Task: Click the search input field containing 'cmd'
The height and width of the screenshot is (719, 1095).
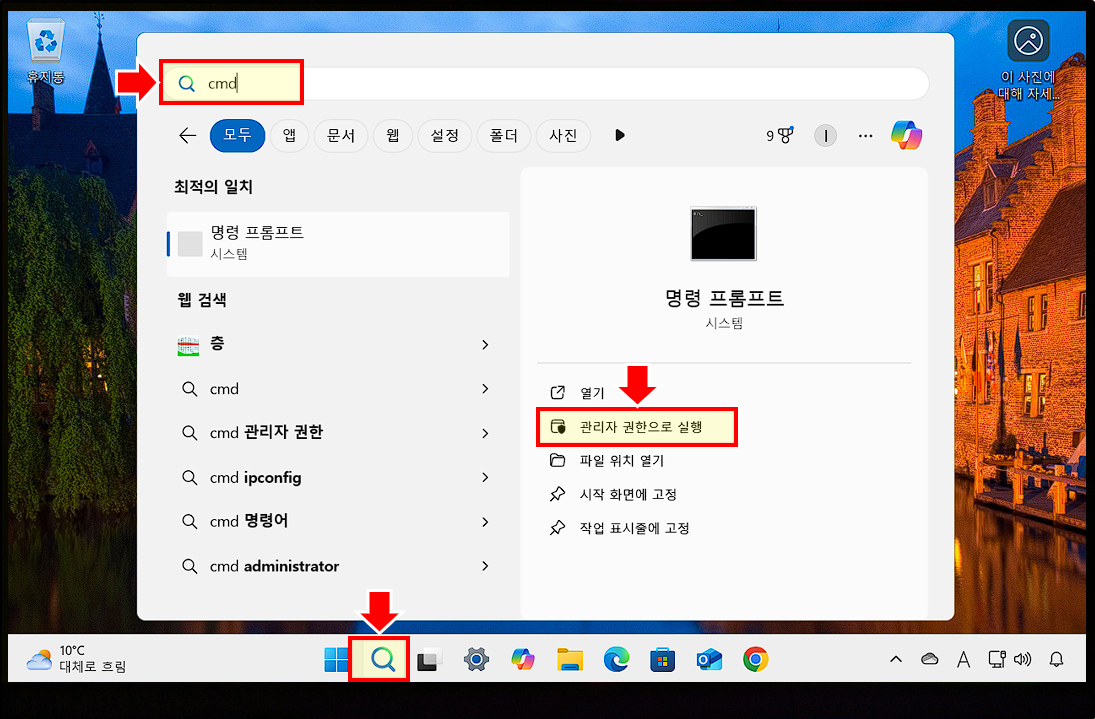Action: tap(231, 84)
